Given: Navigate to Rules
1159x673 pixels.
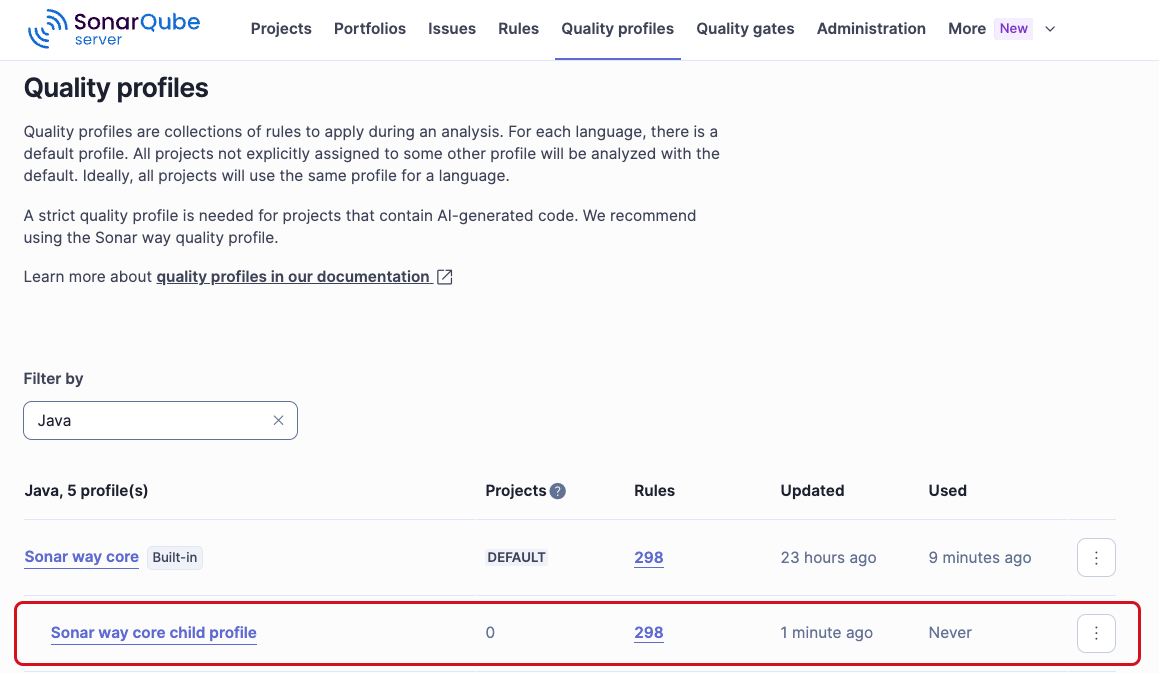Looking at the screenshot, I should (x=518, y=29).
